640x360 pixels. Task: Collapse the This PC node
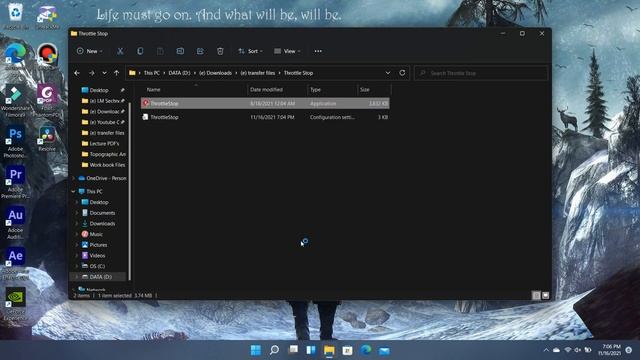click(x=73, y=191)
